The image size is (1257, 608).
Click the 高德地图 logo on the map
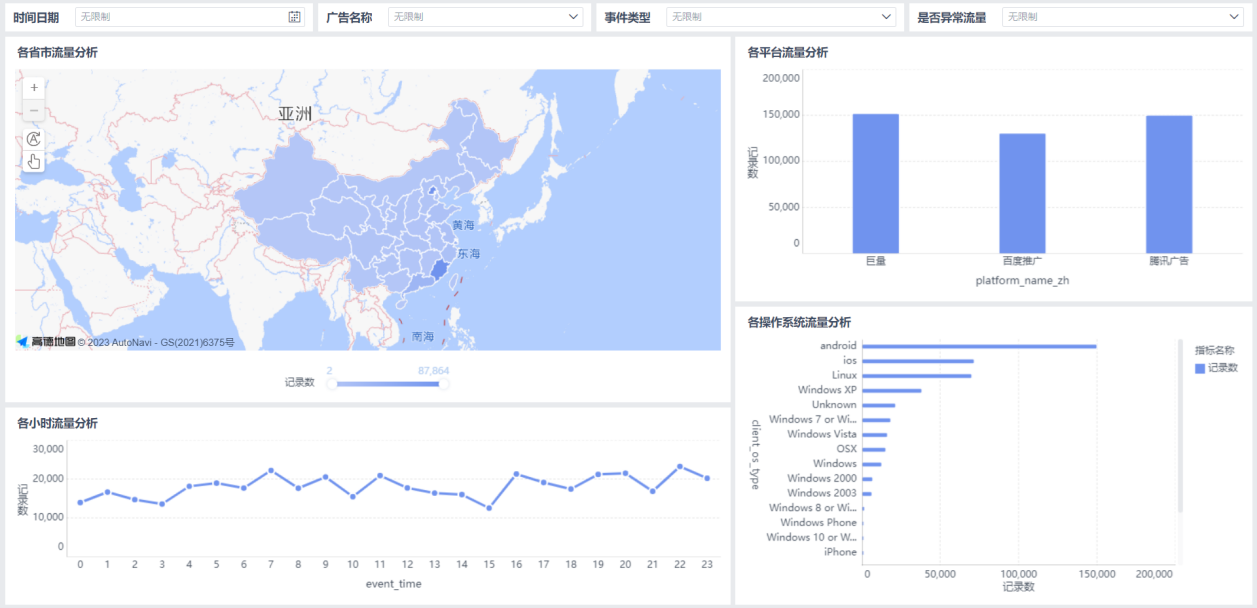(x=46, y=342)
